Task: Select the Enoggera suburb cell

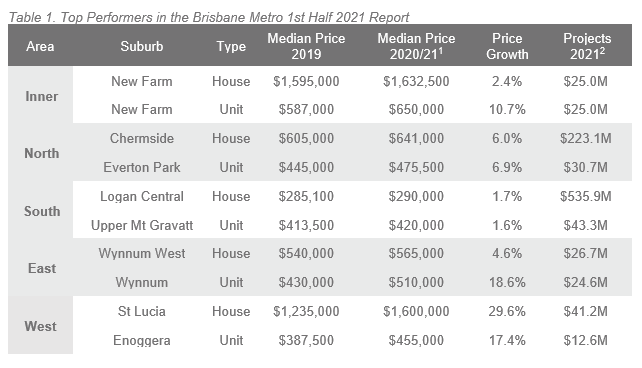Action: [x=142, y=341]
